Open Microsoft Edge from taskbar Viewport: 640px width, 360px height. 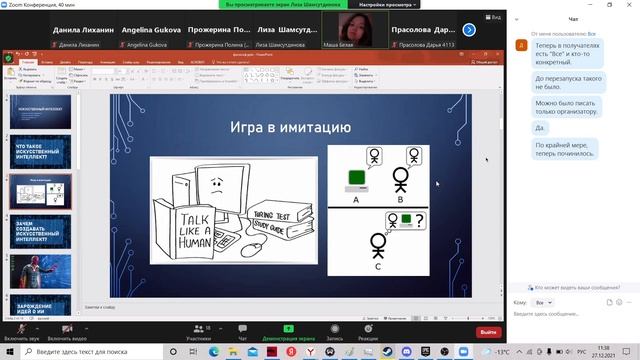coord(213,351)
